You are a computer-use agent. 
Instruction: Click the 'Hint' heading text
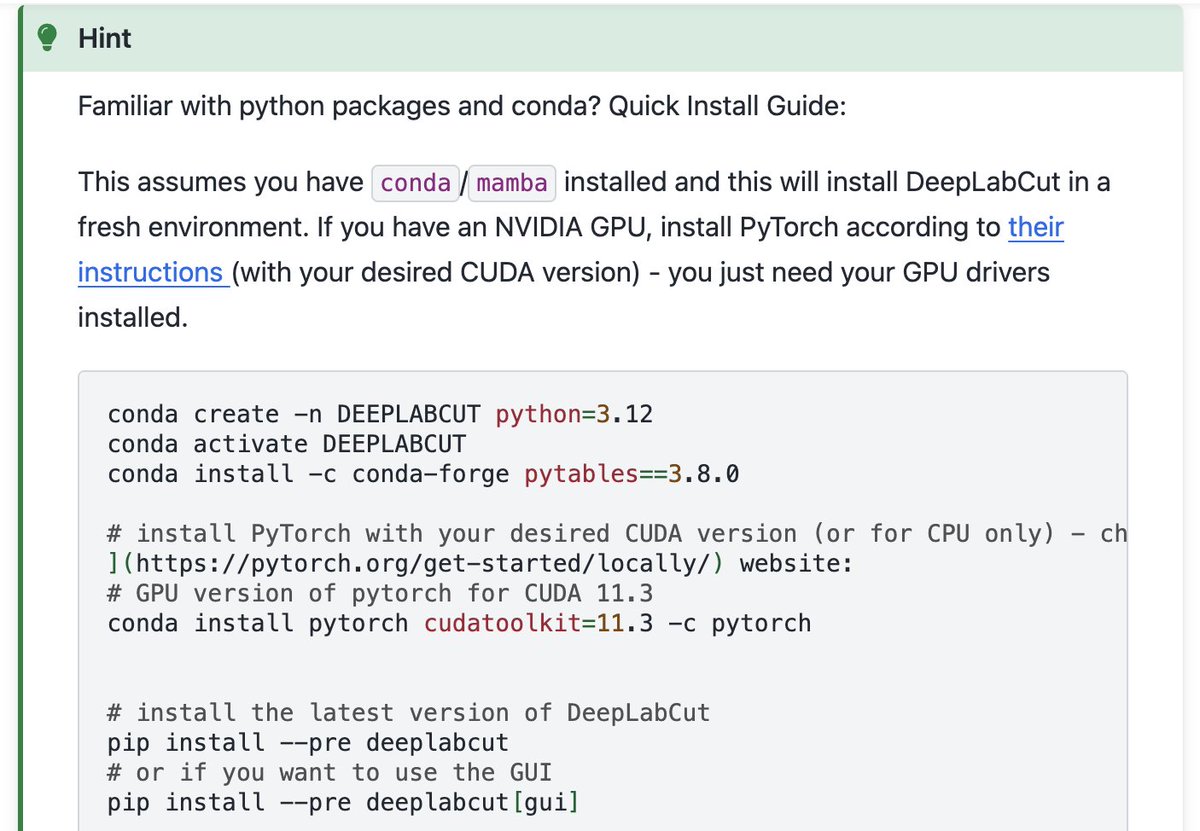point(105,39)
